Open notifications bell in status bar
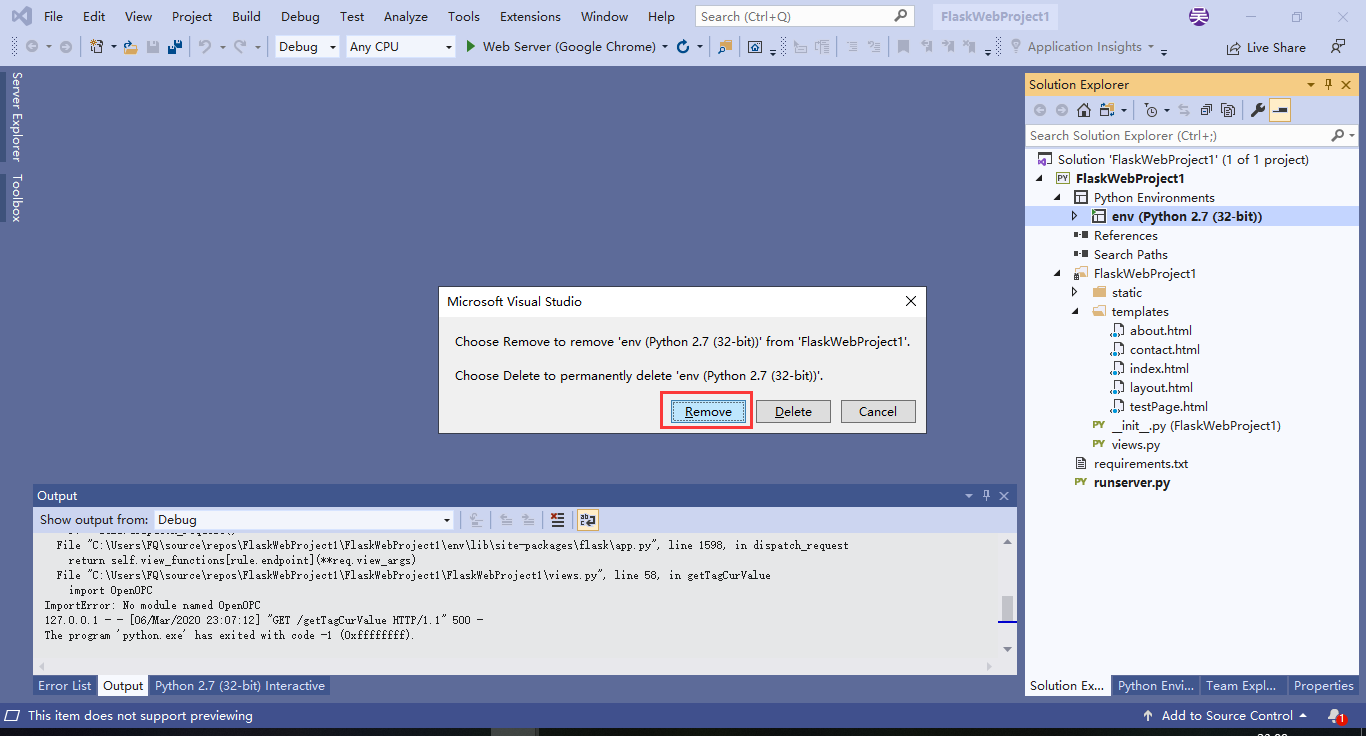 [x=1335, y=716]
